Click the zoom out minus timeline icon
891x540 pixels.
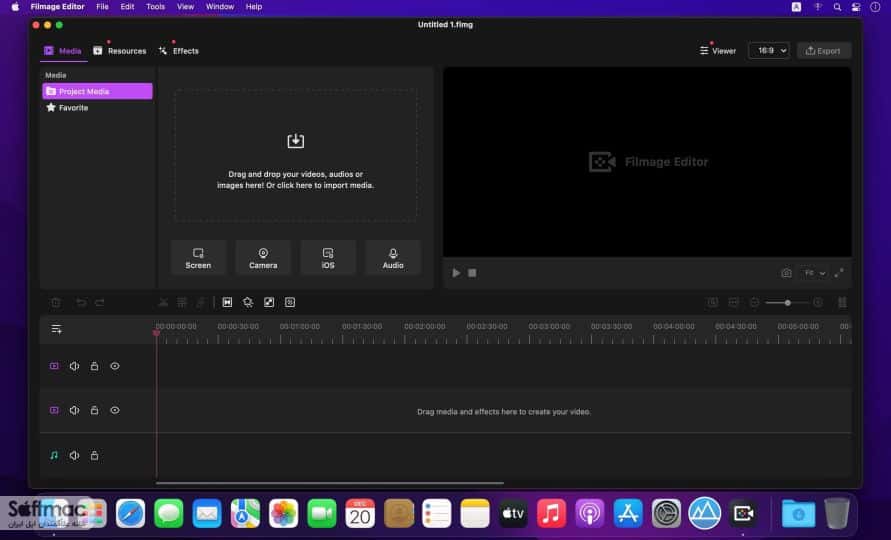point(755,302)
